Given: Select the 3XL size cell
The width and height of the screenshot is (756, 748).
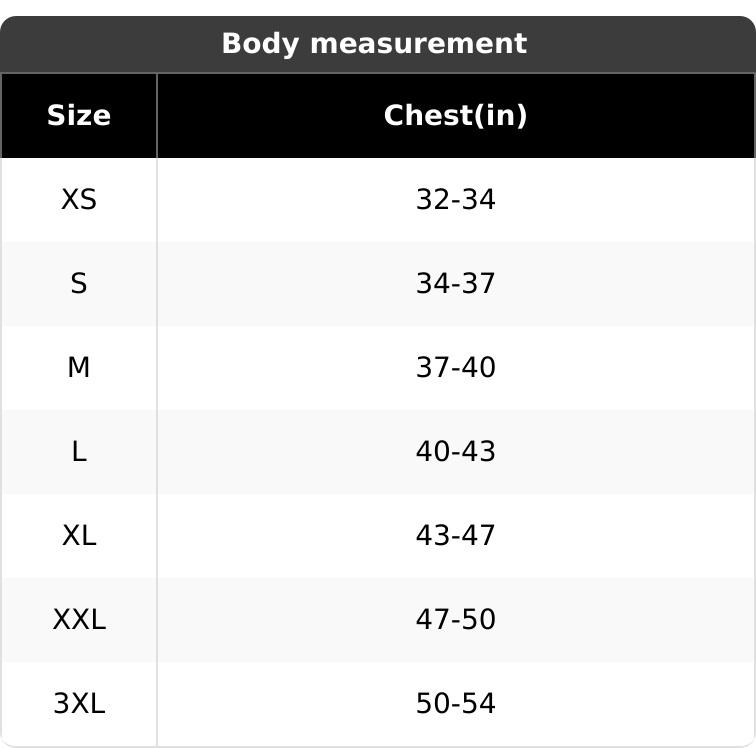Looking at the screenshot, I should (x=79, y=704).
